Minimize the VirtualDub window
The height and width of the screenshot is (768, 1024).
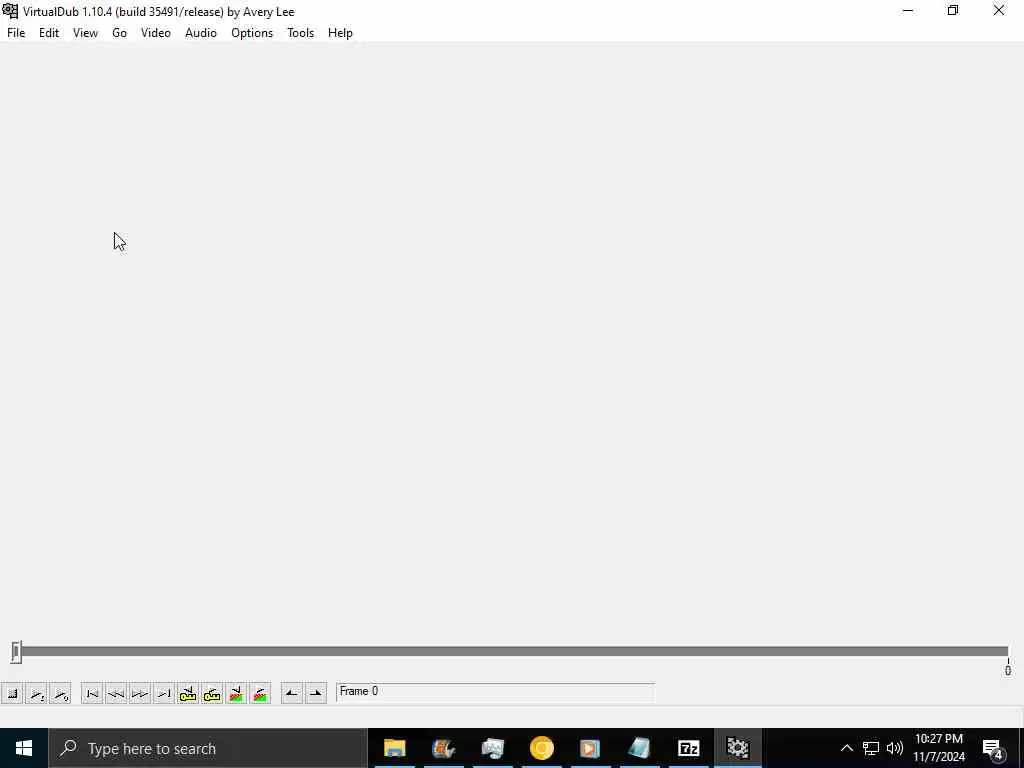pyautogui.click(x=908, y=11)
